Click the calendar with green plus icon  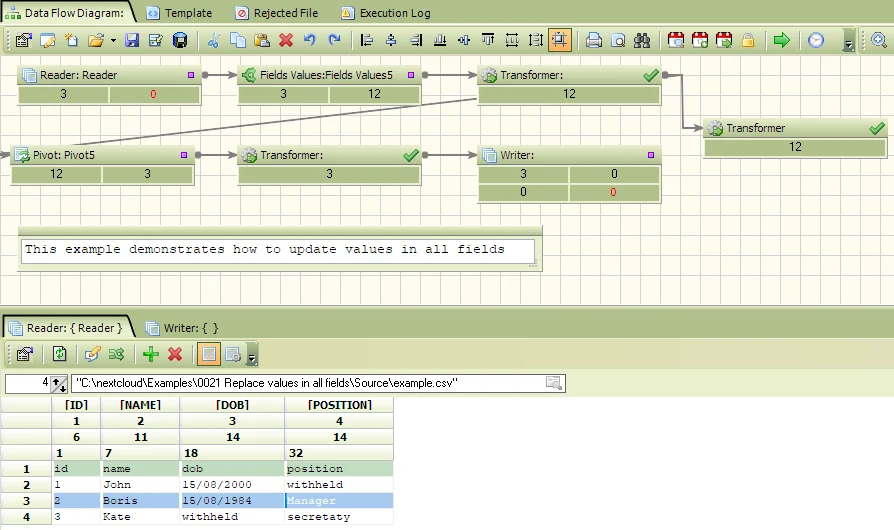pyautogui.click(x=700, y=40)
